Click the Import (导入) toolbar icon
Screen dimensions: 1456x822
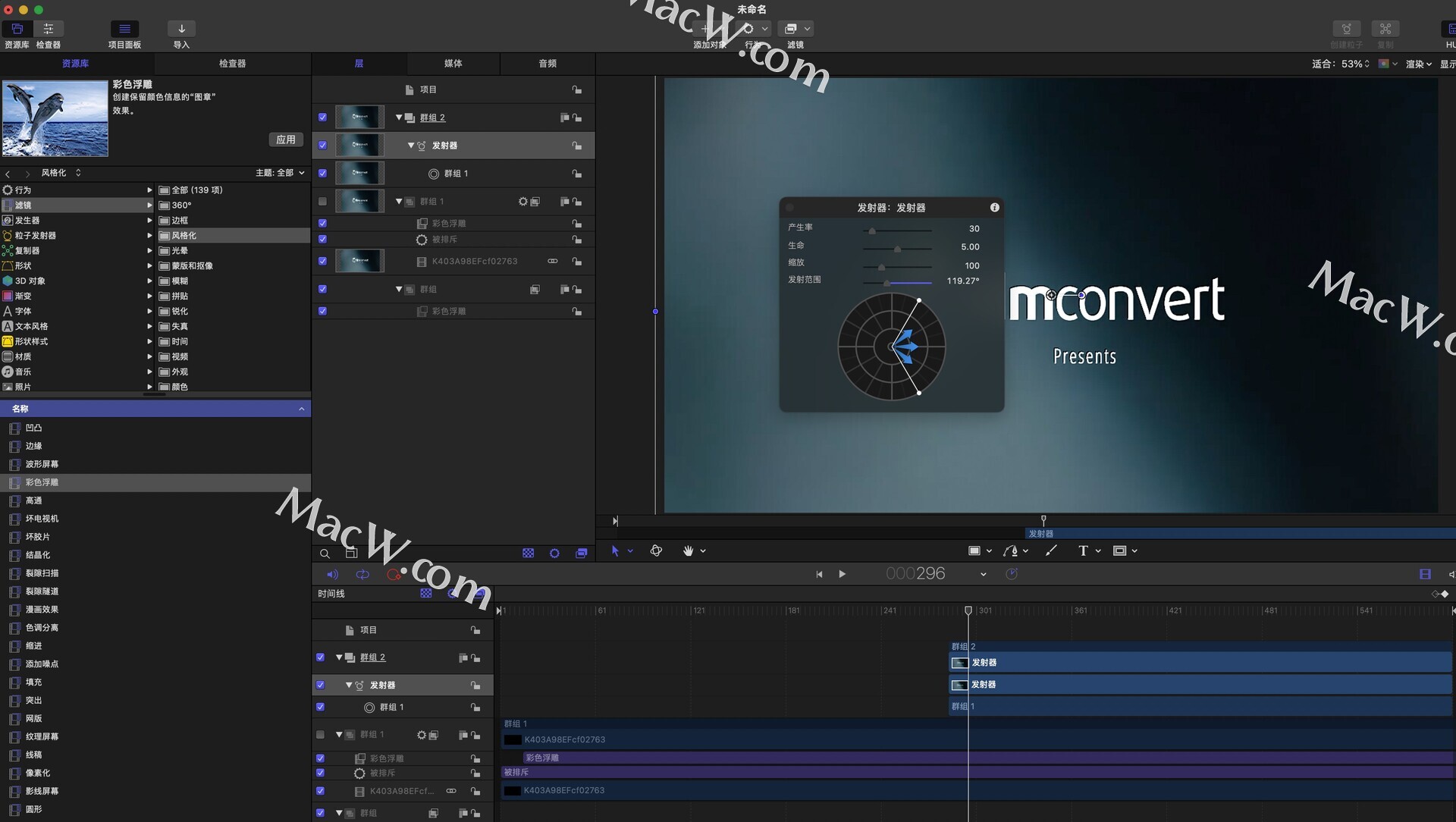[181, 29]
